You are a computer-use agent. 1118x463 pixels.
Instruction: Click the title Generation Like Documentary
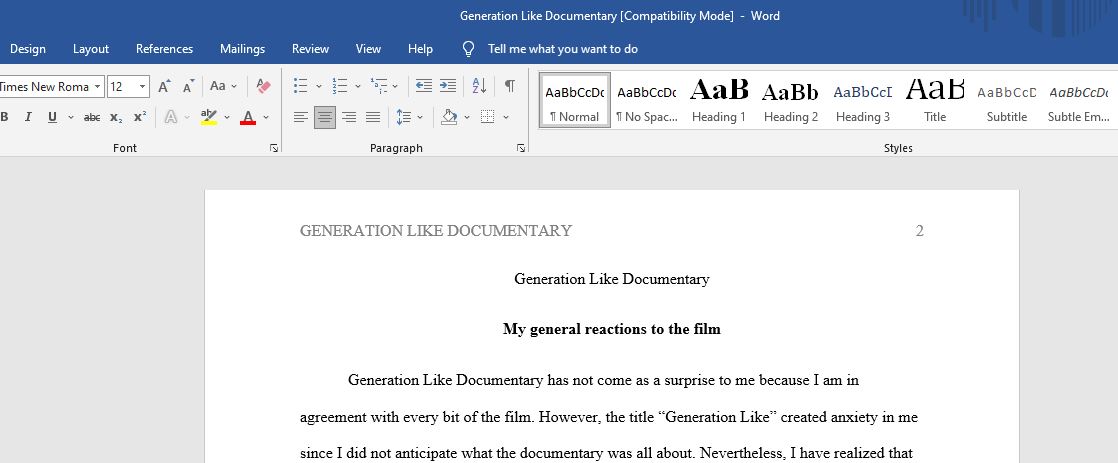tap(612, 279)
